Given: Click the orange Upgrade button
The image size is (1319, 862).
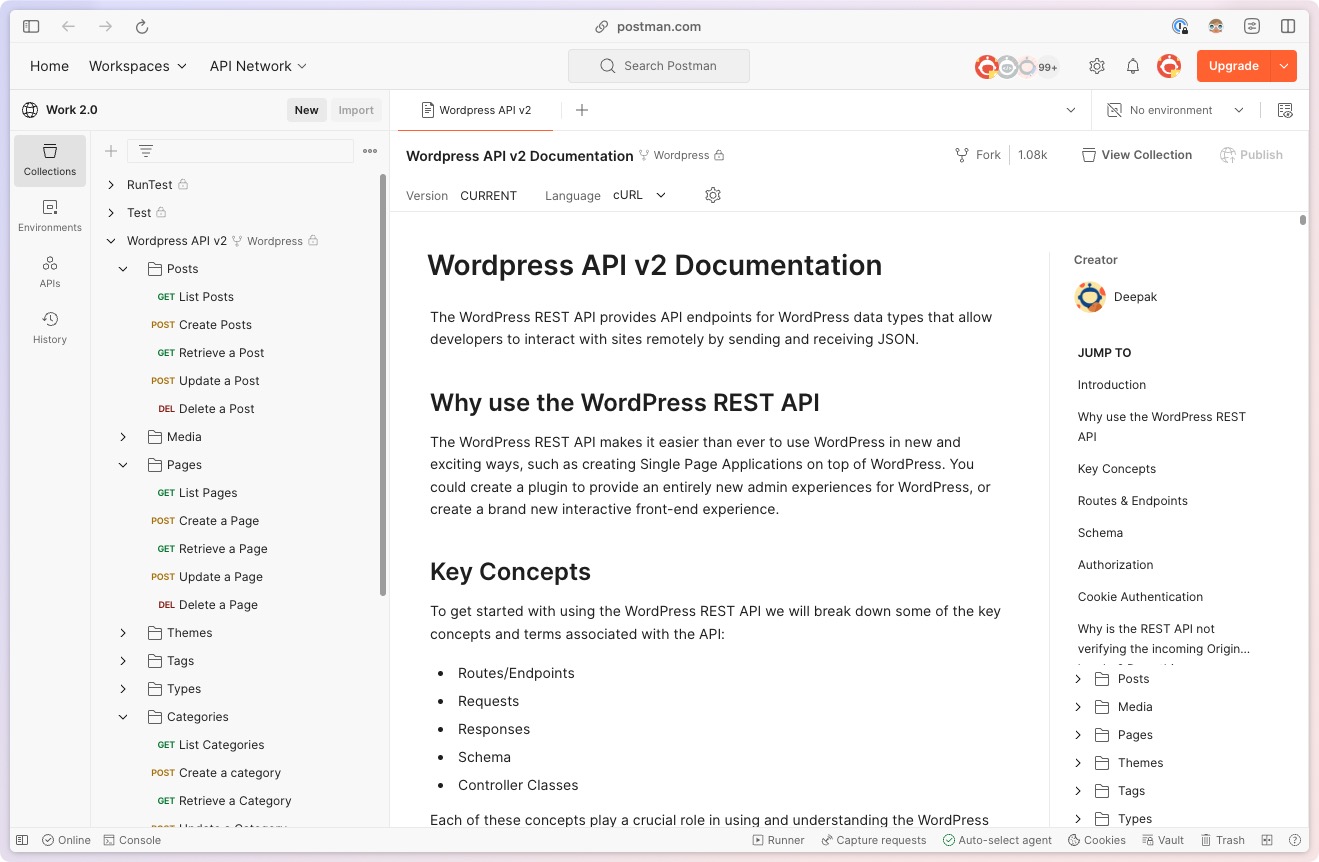Looking at the screenshot, I should pyautogui.click(x=1233, y=66).
